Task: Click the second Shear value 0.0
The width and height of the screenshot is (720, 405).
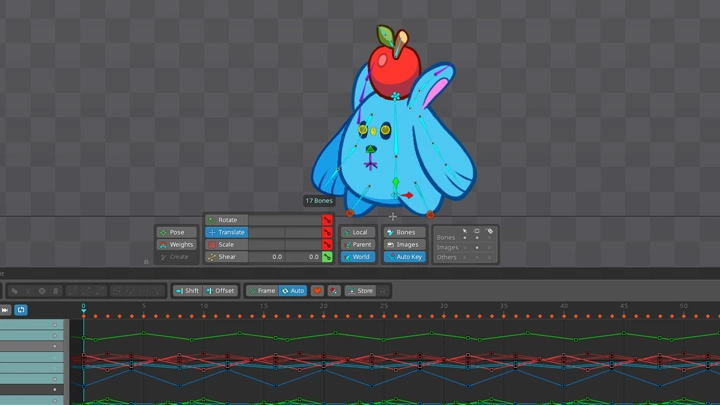Action: pyautogui.click(x=303, y=257)
